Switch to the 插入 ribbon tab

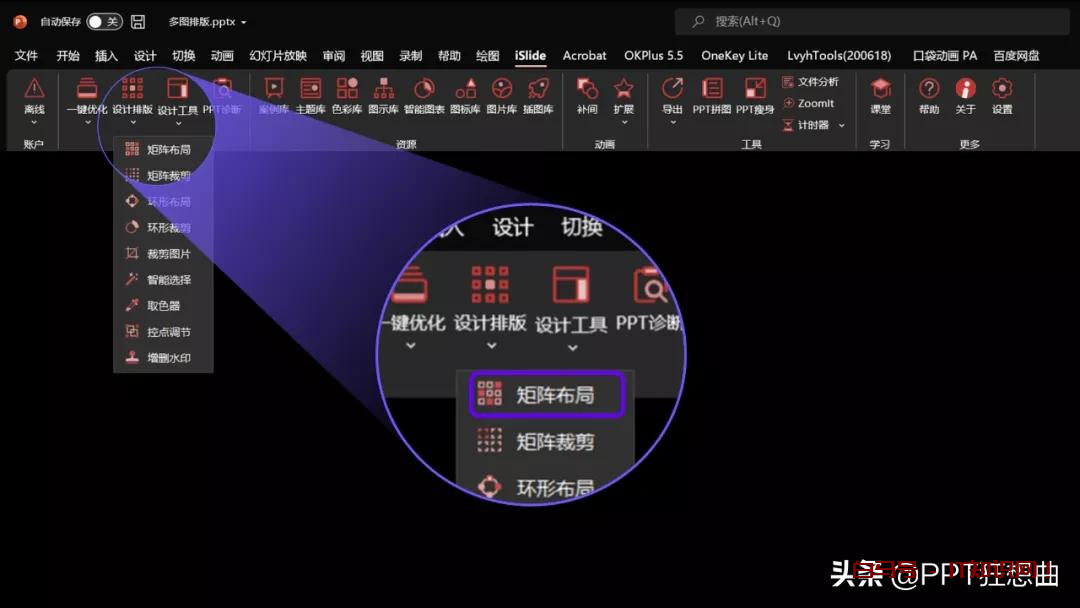point(106,56)
